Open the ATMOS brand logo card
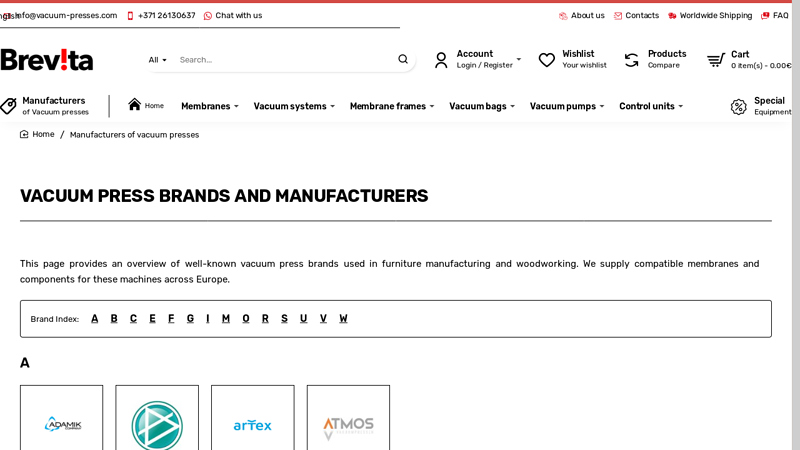The width and height of the screenshot is (800, 450). pyautogui.click(x=348, y=417)
